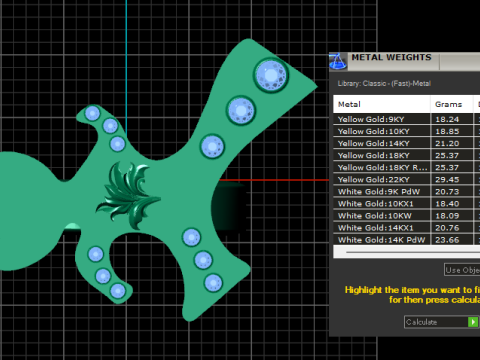The height and width of the screenshot is (360, 480).
Task: Select the largest gem on the model
Action: (271, 75)
